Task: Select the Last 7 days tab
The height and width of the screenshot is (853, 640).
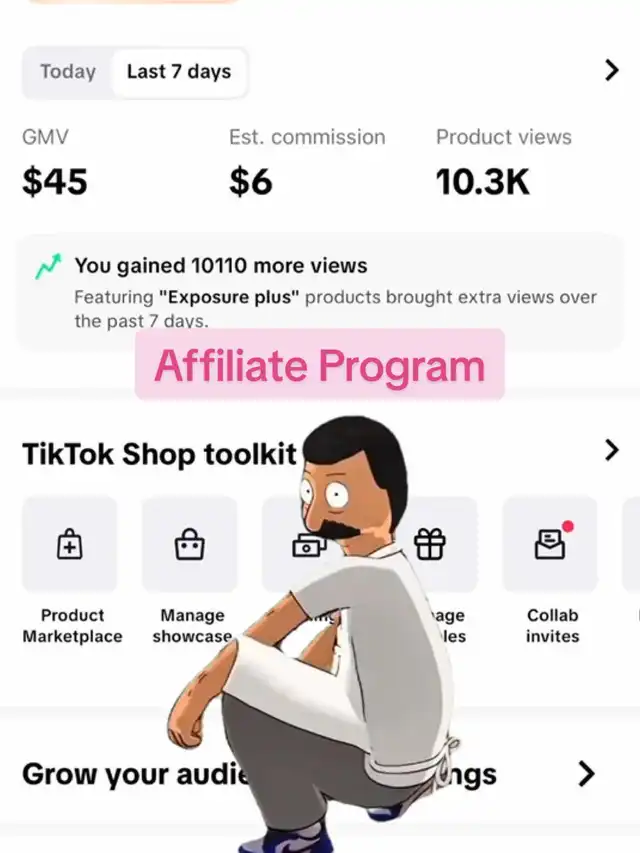Action: click(179, 72)
